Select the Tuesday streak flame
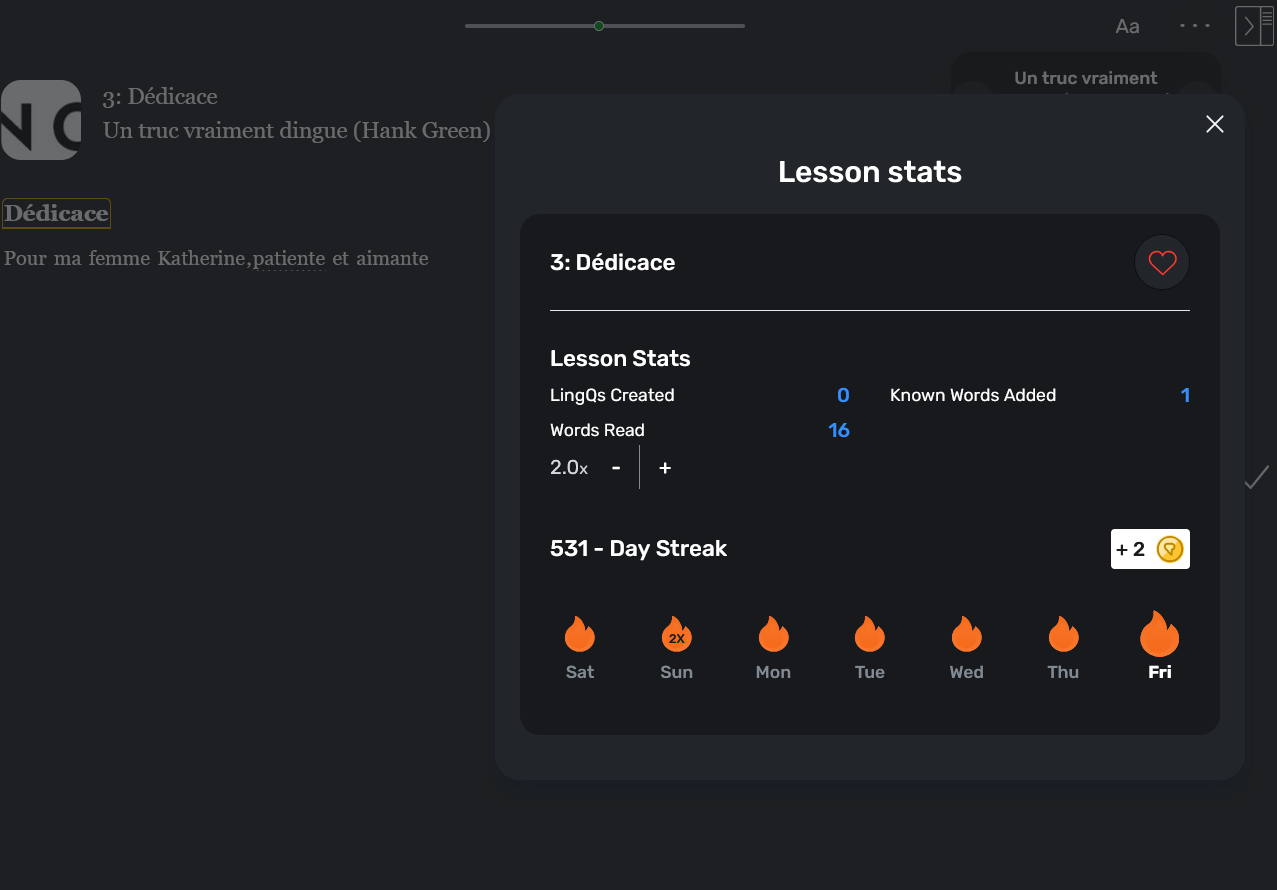The height and width of the screenshot is (890, 1277). pos(870,634)
